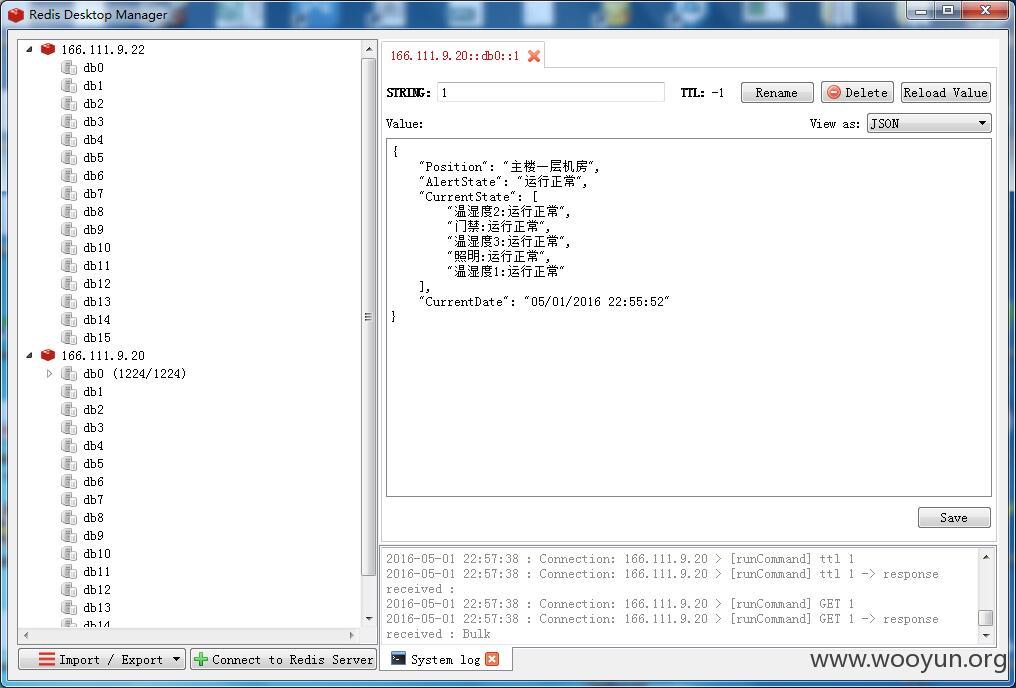Click the red server icon for 166.111.9.22
Viewport: 1016px width, 688px height.
pos(48,49)
